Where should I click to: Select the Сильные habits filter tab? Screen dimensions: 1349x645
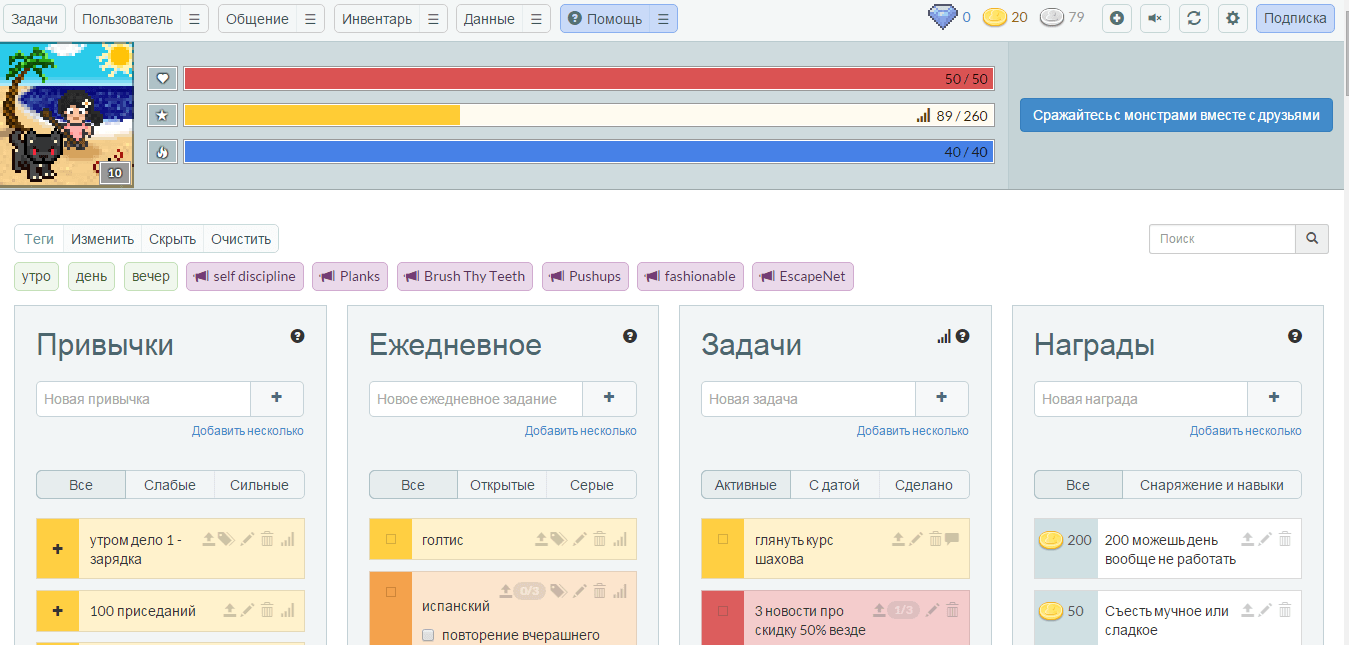259,485
